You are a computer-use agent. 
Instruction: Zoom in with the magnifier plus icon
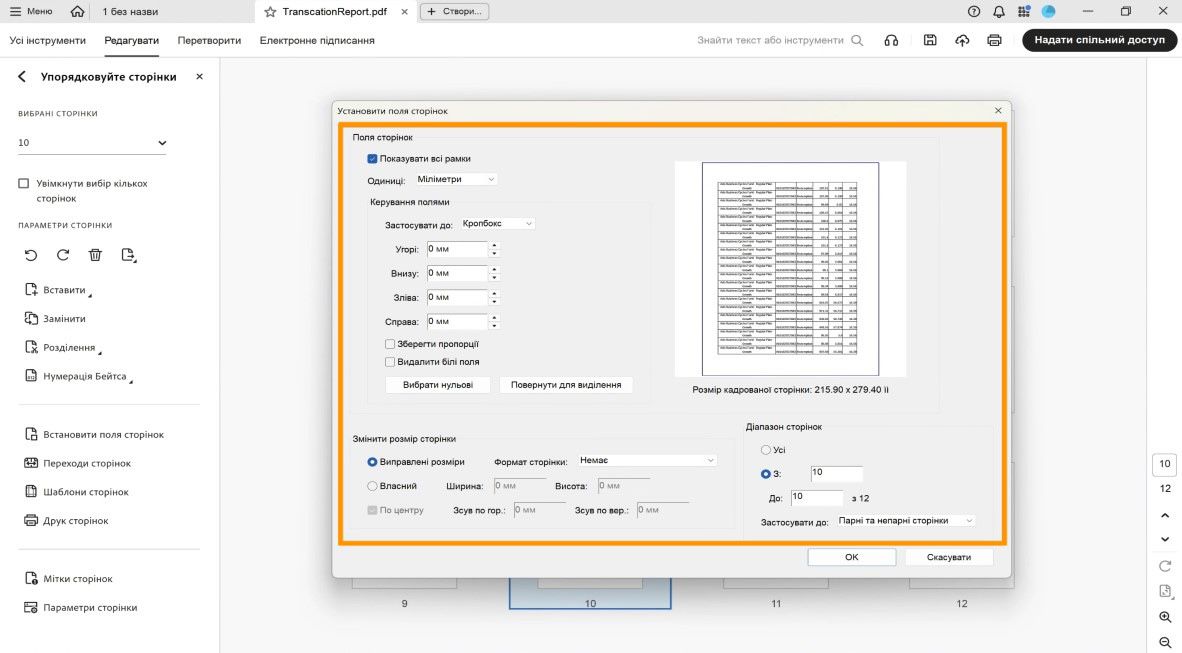pos(1165,617)
